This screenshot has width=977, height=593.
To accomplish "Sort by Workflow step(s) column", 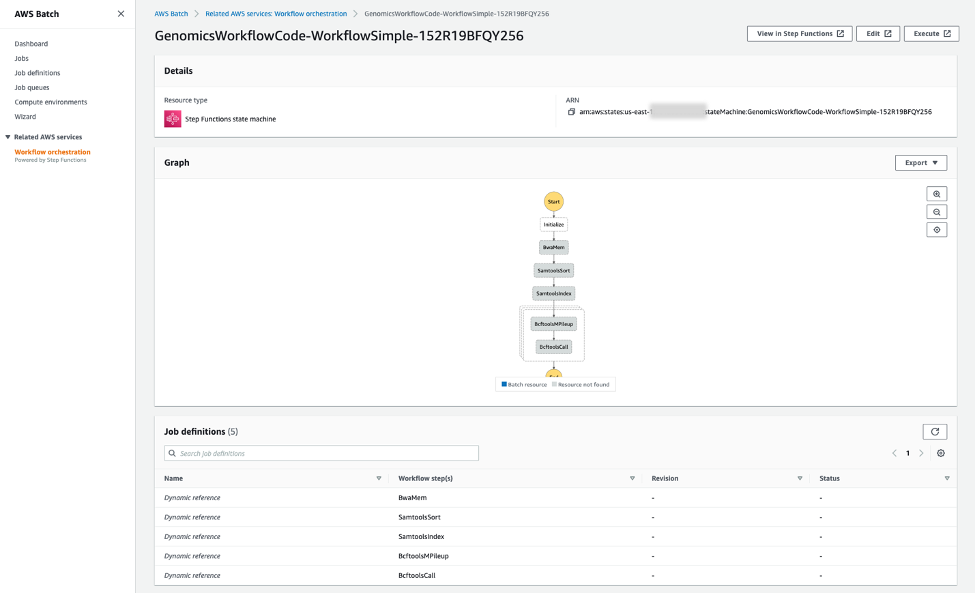I will click(632, 478).
